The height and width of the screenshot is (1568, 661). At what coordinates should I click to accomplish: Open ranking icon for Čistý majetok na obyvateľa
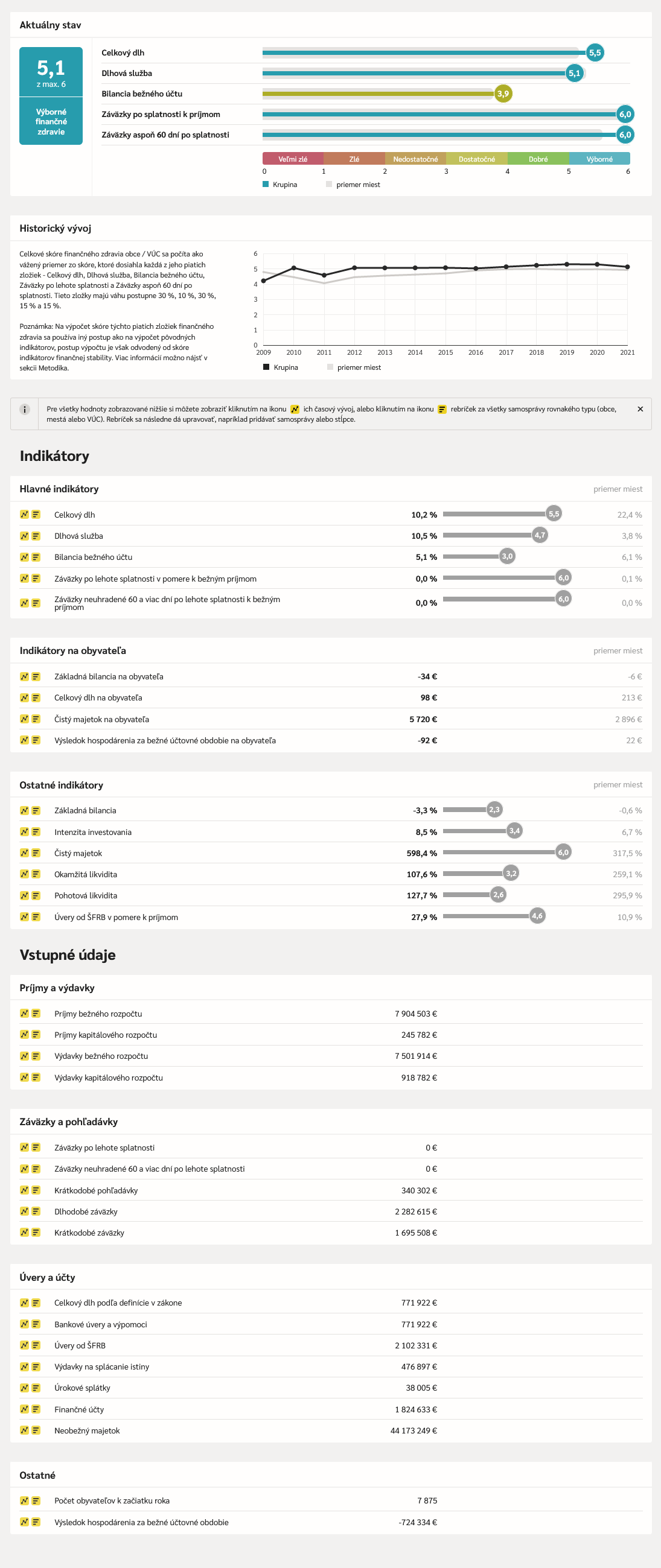[x=36, y=719]
